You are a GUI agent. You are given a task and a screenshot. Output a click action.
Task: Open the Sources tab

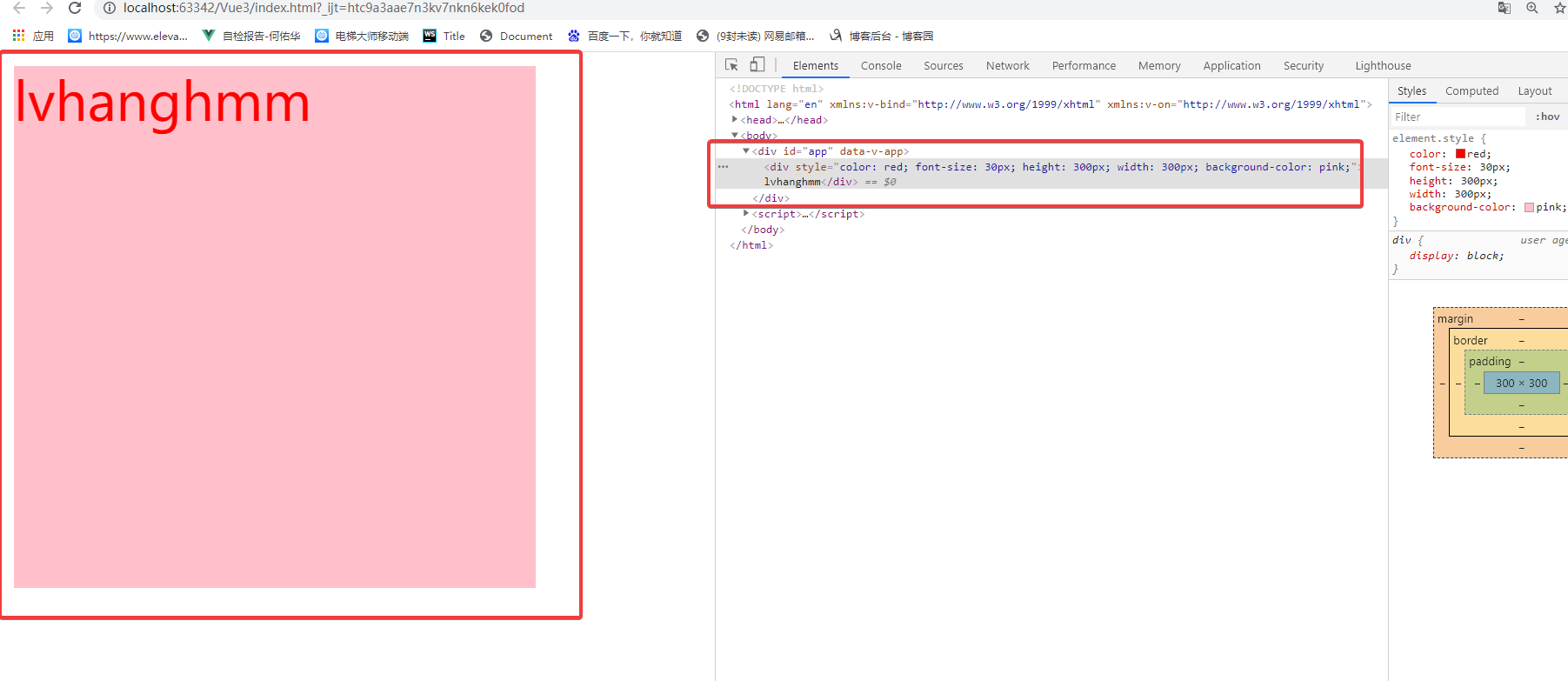pyautogui.click(x=944, y=66)
